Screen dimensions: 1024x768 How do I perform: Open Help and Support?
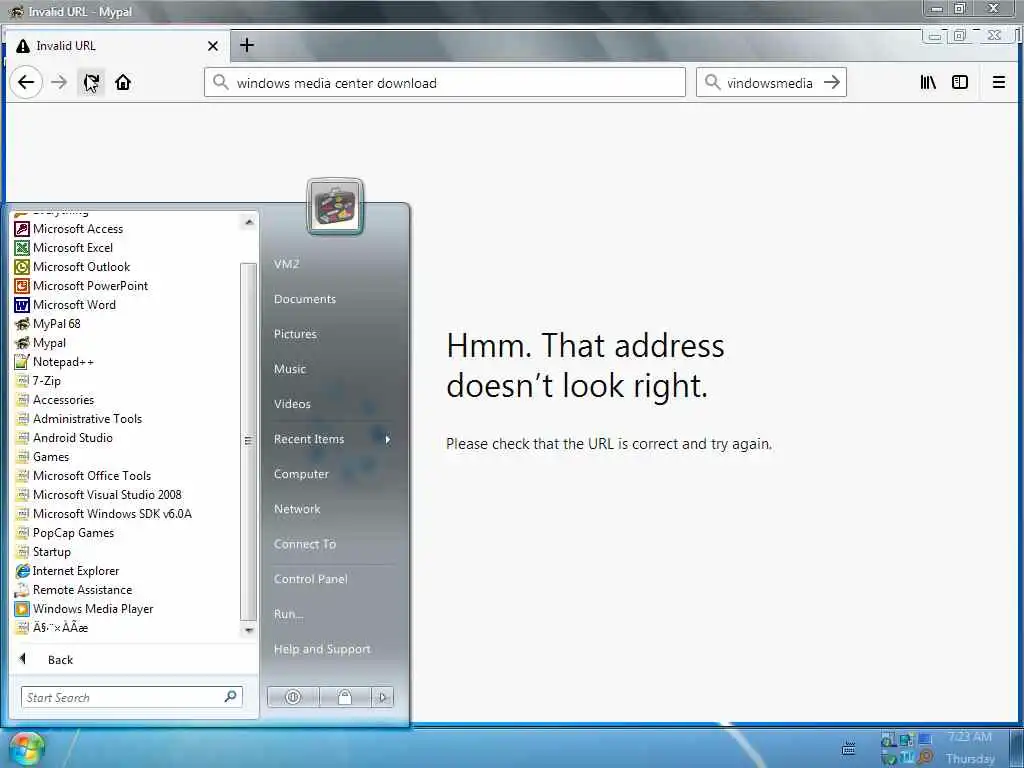click(322, 649)
